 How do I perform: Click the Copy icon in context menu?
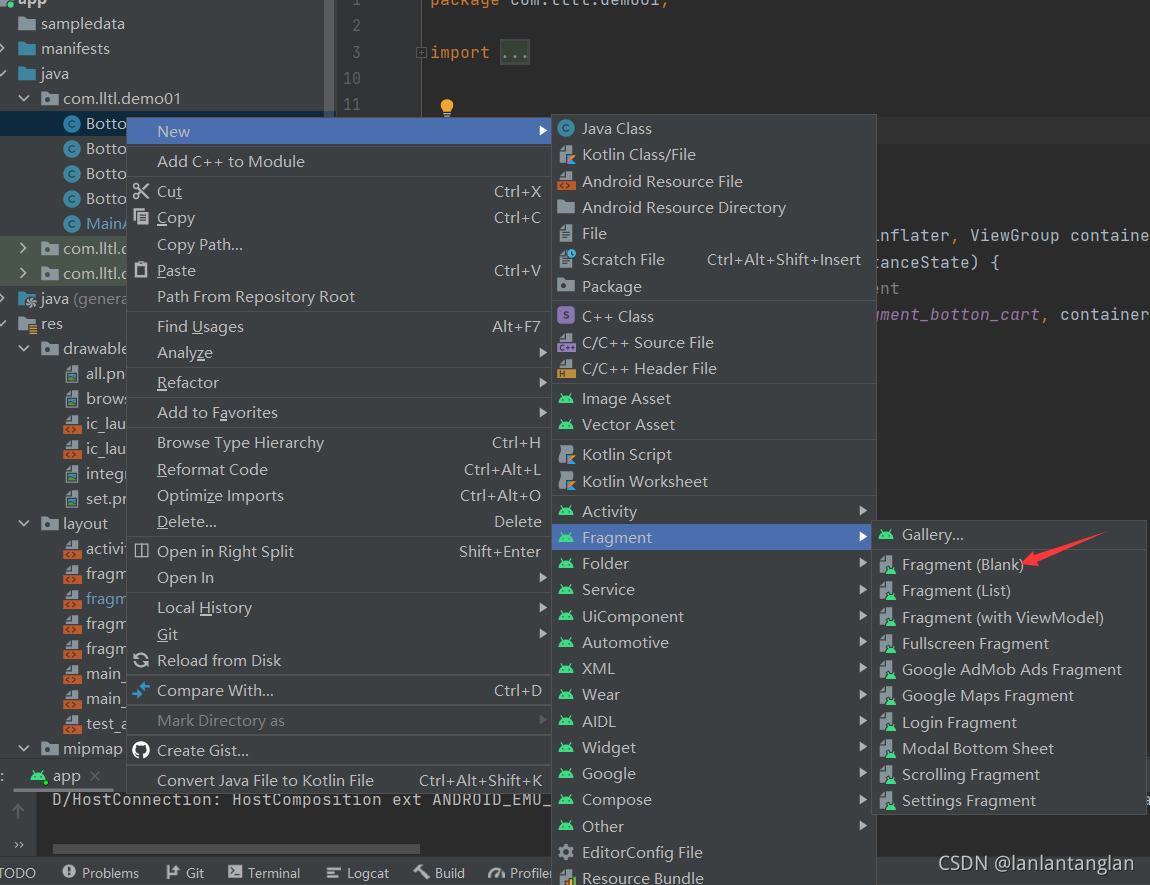(141, 217)
